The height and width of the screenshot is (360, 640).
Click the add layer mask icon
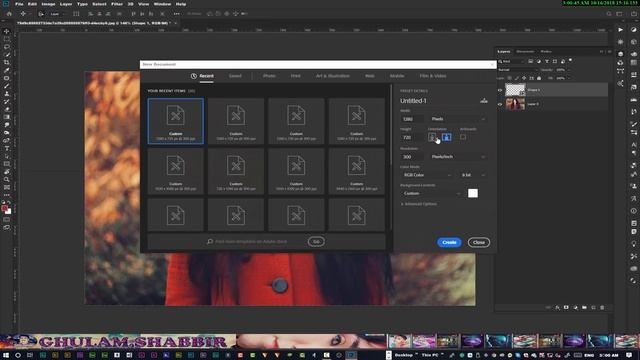[x=566, y=307]
